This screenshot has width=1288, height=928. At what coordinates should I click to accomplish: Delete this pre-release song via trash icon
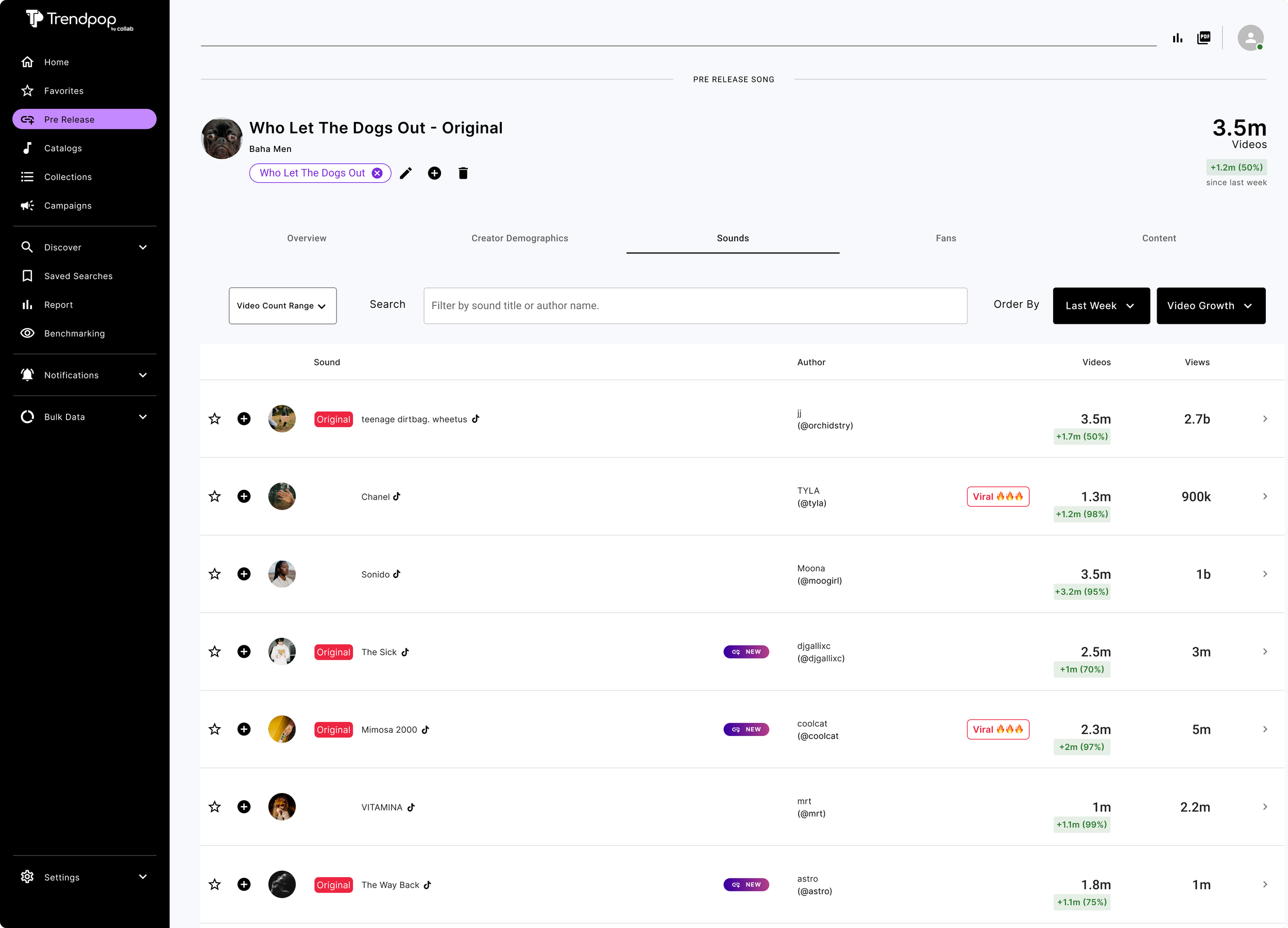coord(463,173)
